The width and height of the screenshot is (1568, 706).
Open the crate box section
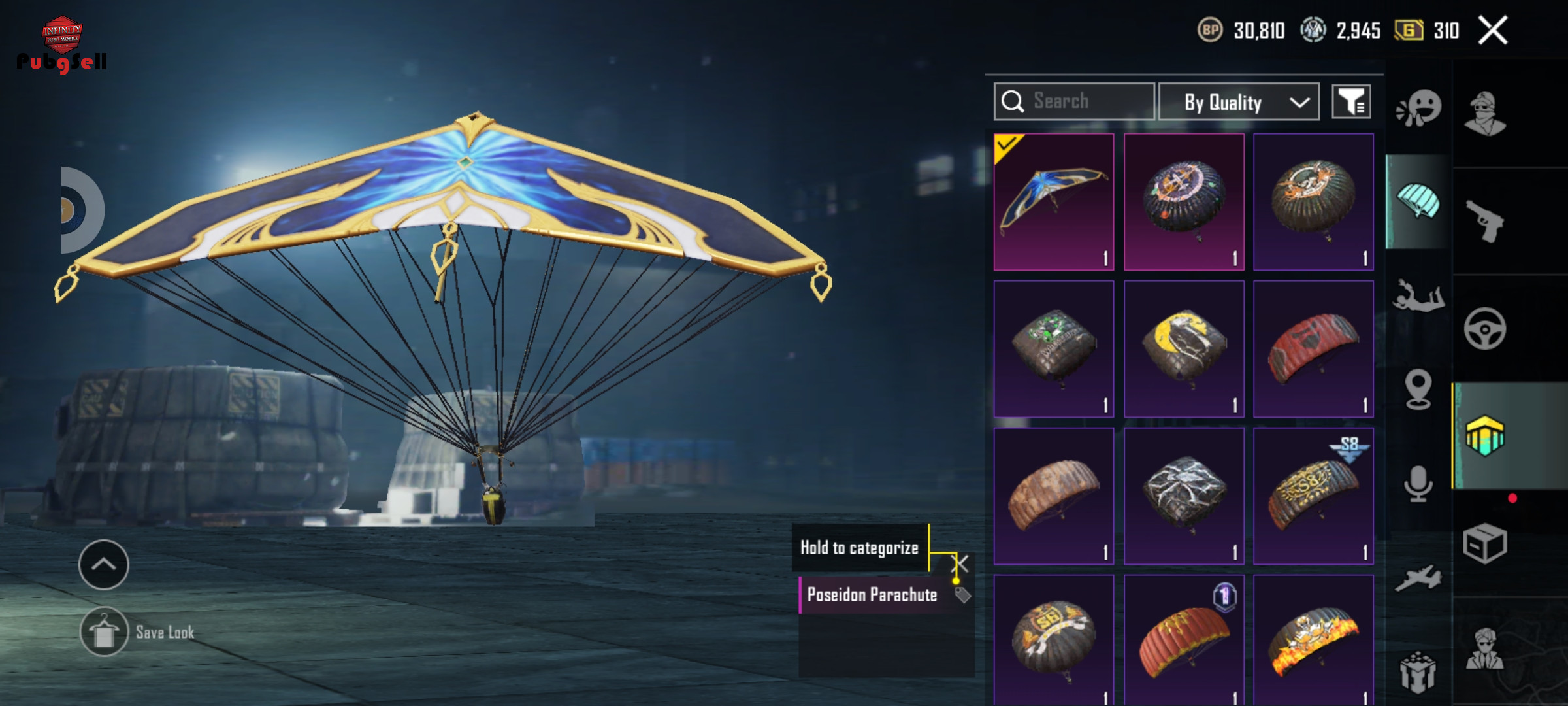(1485, 543)
